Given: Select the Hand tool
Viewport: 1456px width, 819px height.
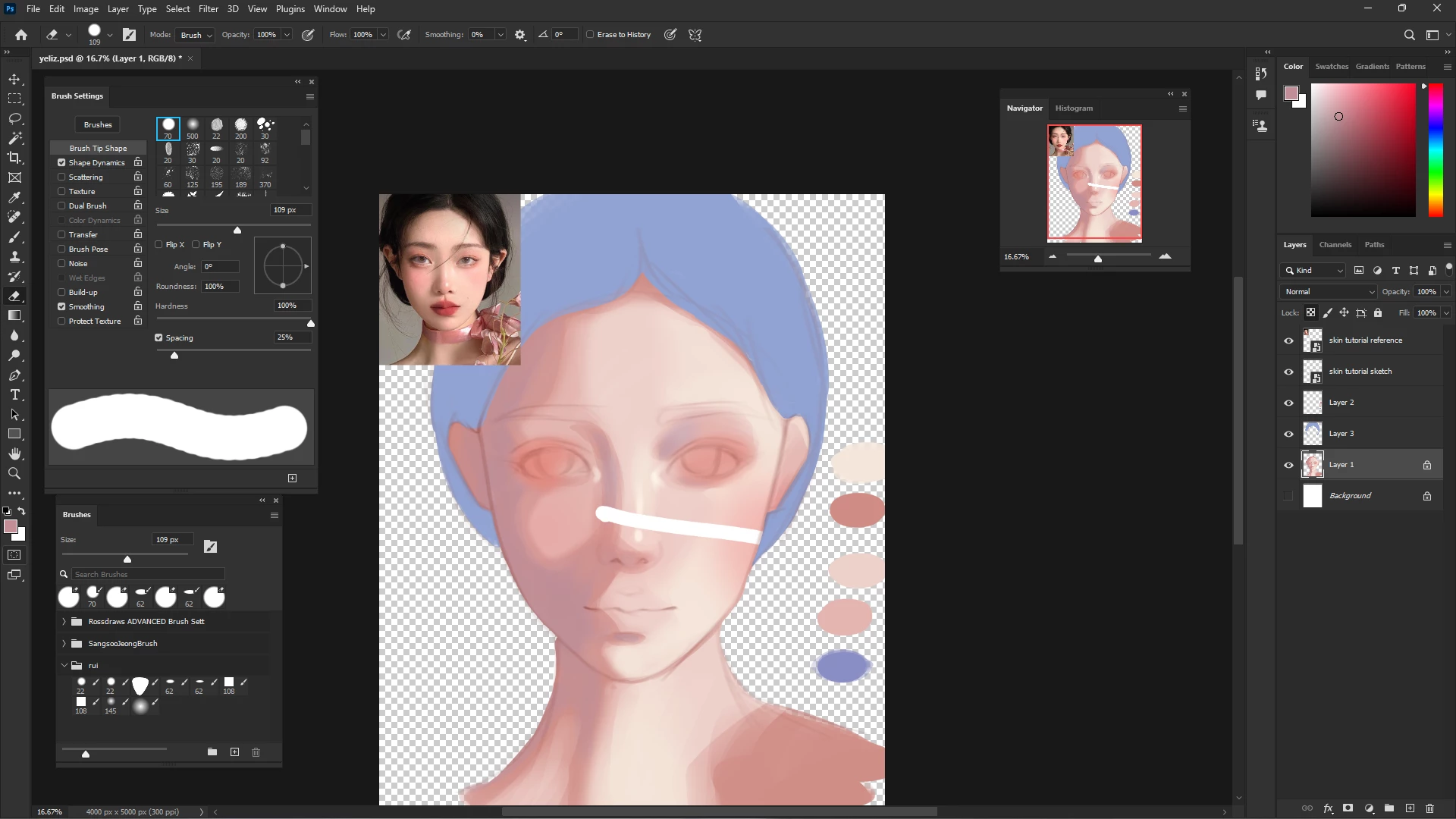Looking at the screenshot, I should [14, 453].
